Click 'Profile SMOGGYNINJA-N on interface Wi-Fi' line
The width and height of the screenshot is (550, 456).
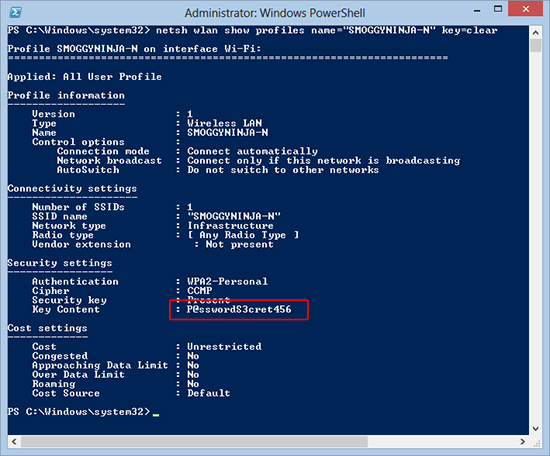pos(134,49)
